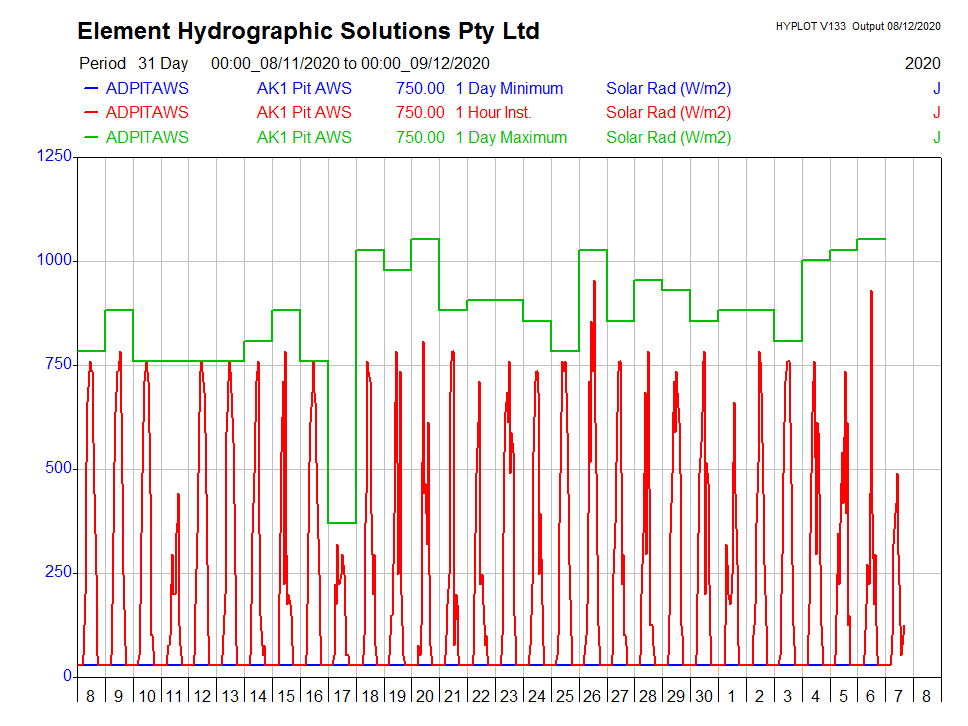Select day 30 on the X-axis
968x726 pixels.
coord(703,696)
